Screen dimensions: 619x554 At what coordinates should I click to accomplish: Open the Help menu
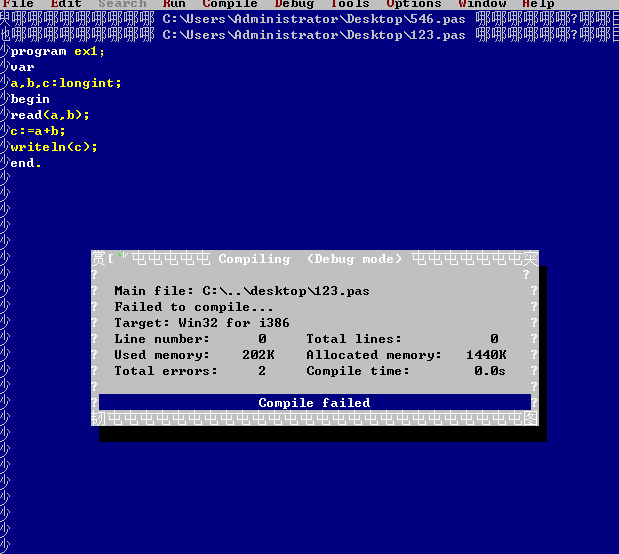point(538,4)
